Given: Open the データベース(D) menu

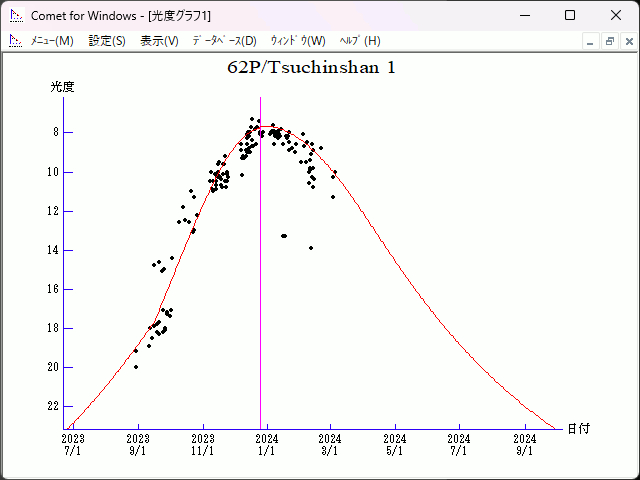Looking at the screenshot, I should 224,41.
